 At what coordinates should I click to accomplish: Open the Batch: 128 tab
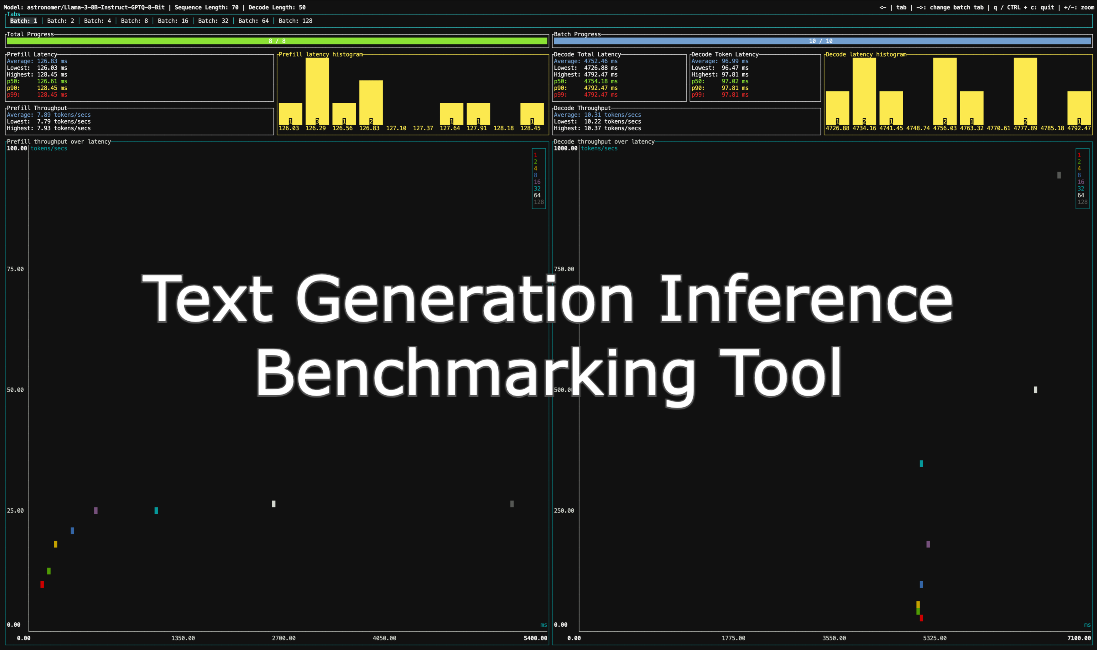(x=295, y=20)
